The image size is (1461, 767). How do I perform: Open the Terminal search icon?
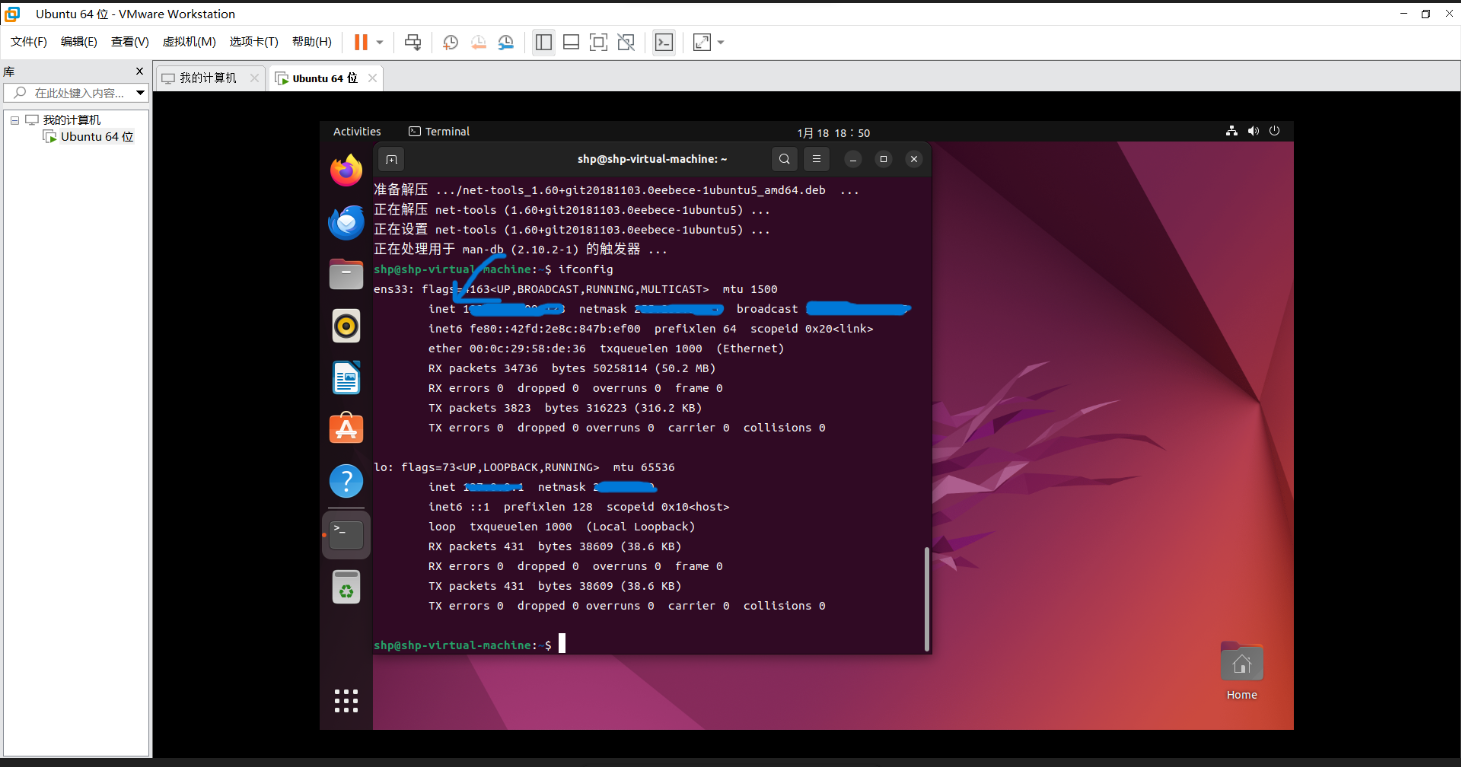point(784,158)
